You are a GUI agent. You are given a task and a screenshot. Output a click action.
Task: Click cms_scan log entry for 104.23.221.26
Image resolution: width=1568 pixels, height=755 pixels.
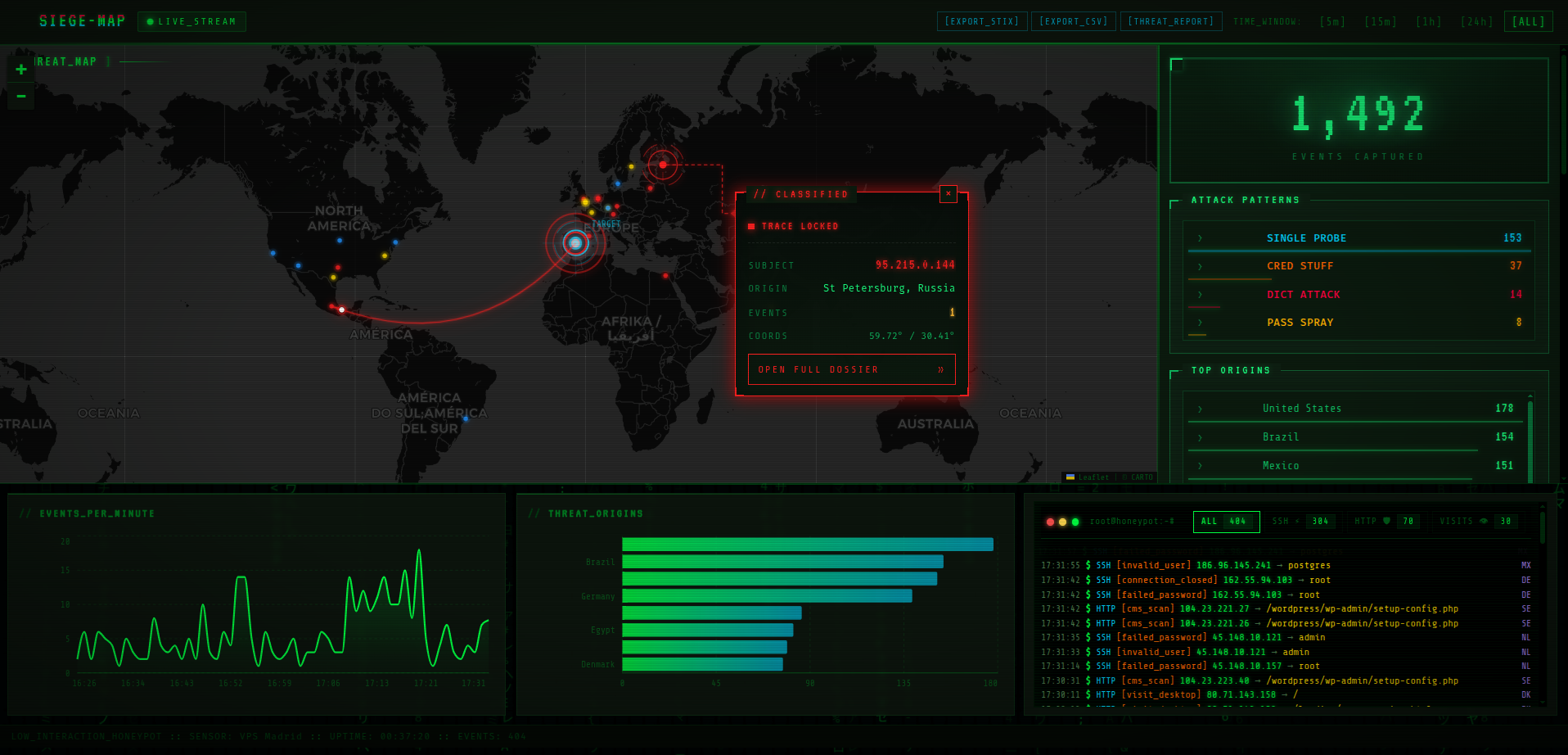[x=1286, y=624]
